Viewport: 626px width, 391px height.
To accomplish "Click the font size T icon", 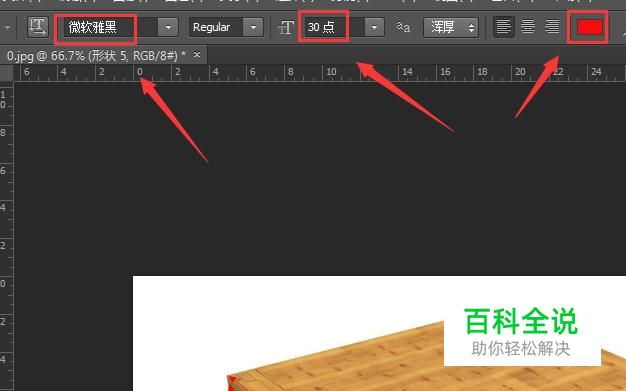I will pos(286,28).
